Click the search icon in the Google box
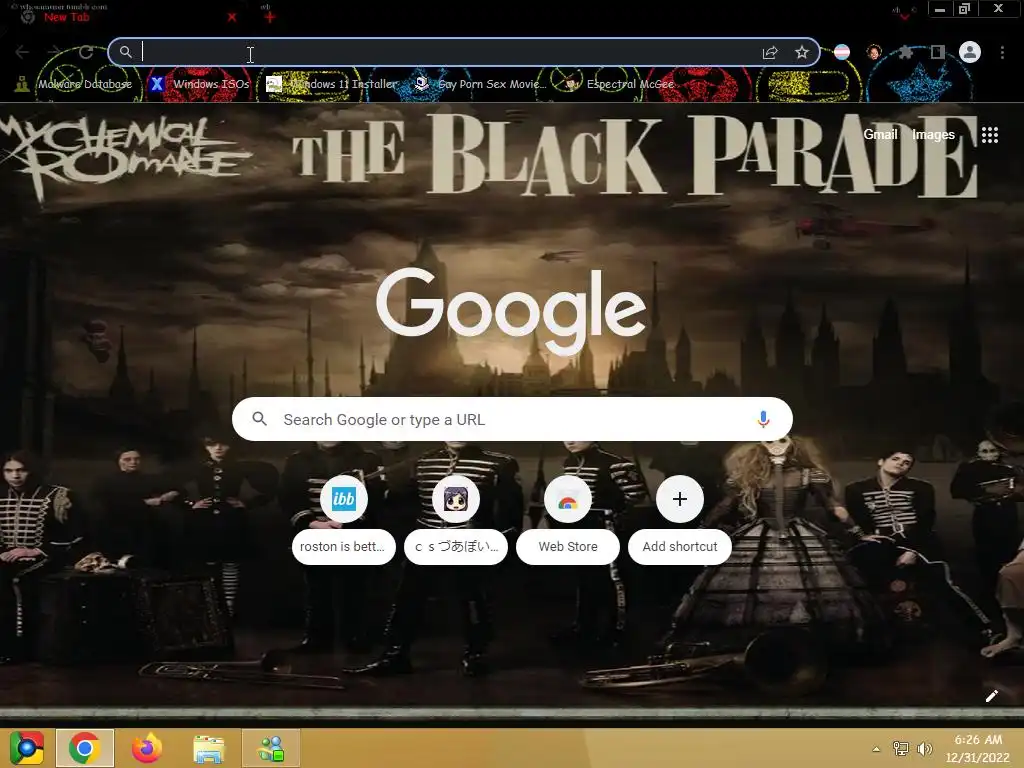The width and height of the screenshot is (1024, 768). 259,419
